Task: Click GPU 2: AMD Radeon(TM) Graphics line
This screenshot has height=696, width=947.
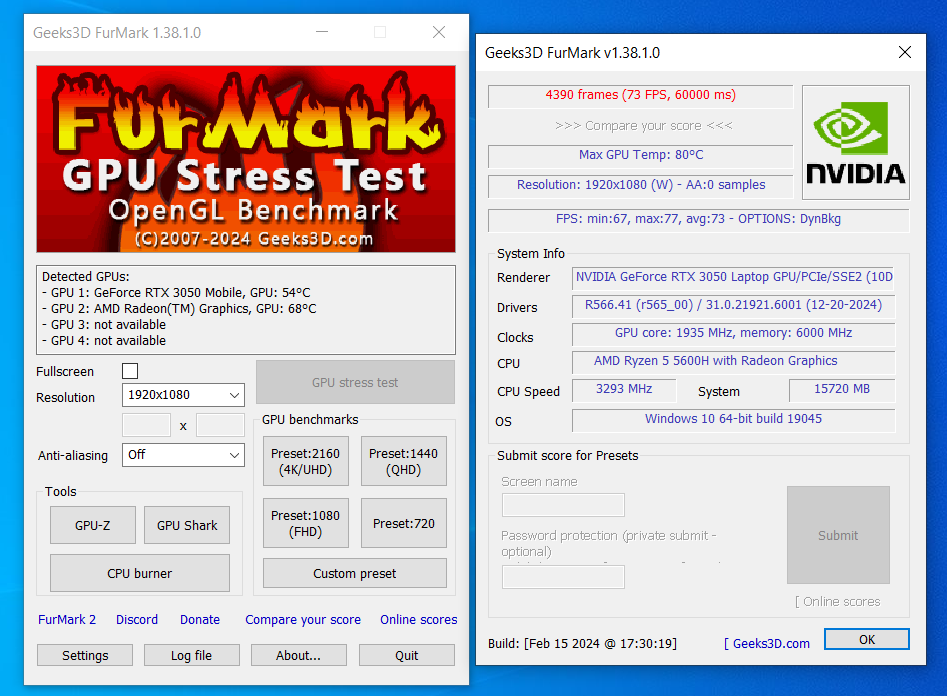Action: pyautogui.click(x=179, y=309)
